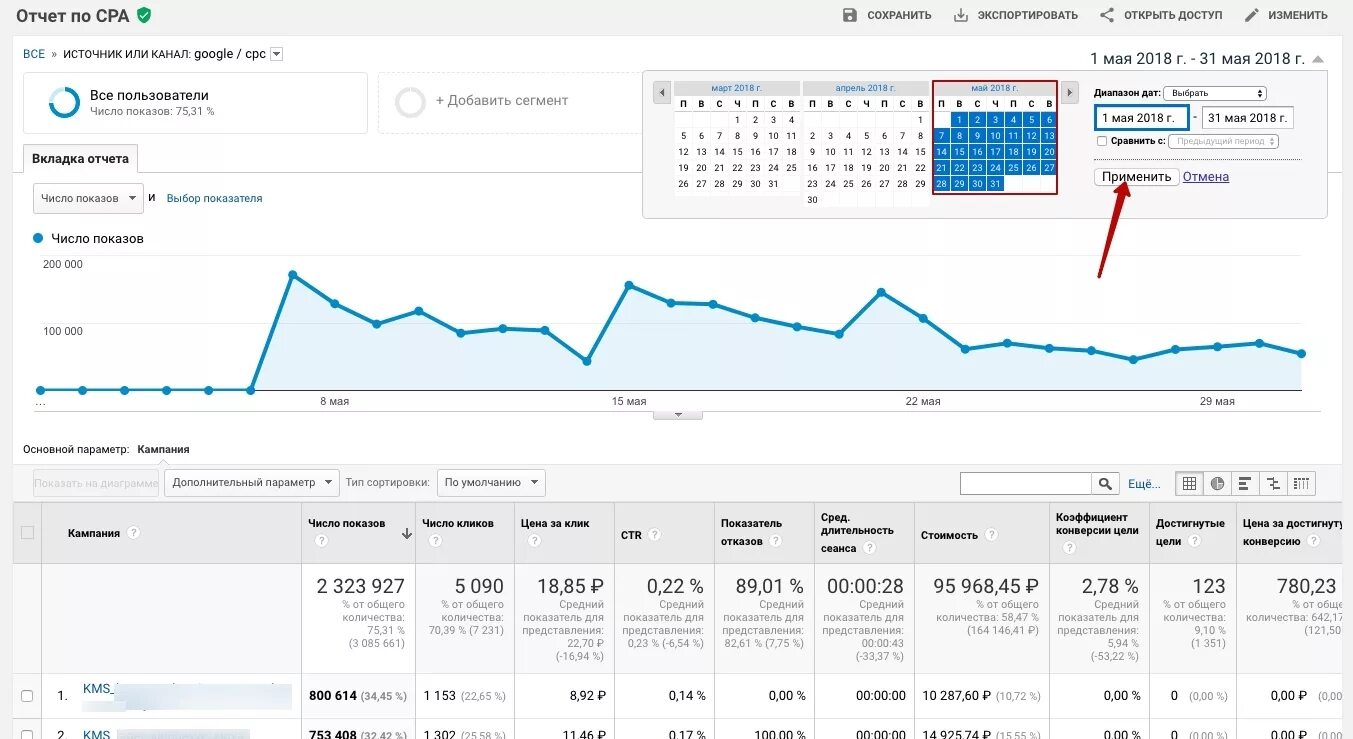Screen dimensions: 1353x739
Task: Select the Вкладка отчета tab
Action: [81, 159]
